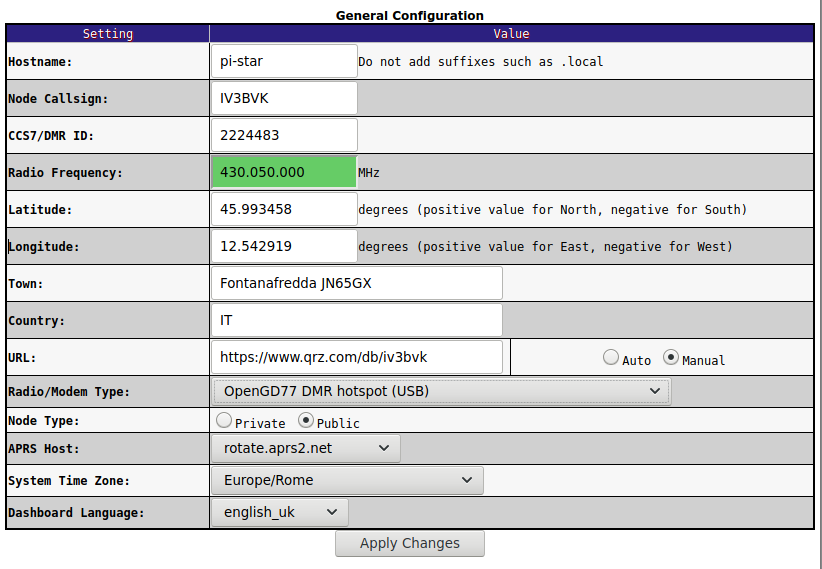The image size is (822, 569).
Task: Click the Setting column header
Action: [x=107, y=34]
